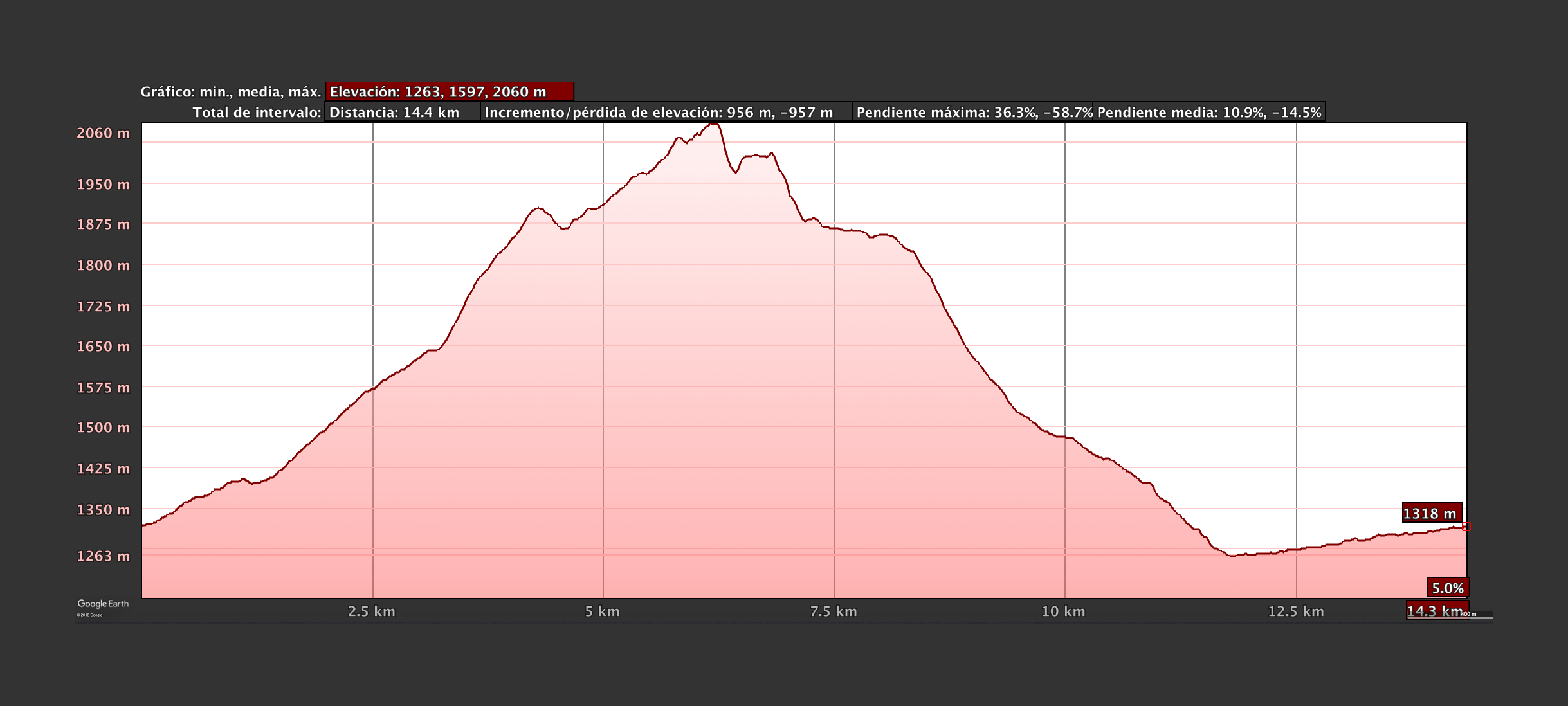Click the Google Earth logo
Screen dimensions: 1568x706
click(x=103, y=604)
